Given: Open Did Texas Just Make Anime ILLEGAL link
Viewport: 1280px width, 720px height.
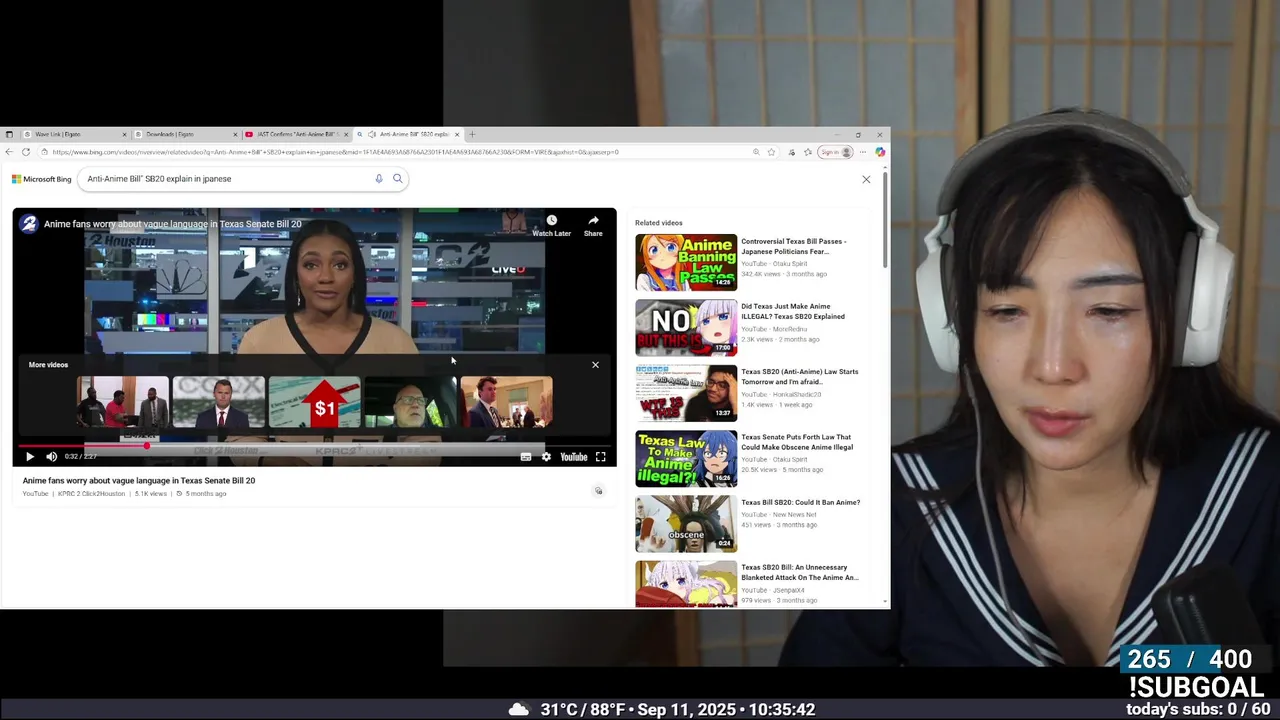Looking at the screenshot, I should [792, 311].
